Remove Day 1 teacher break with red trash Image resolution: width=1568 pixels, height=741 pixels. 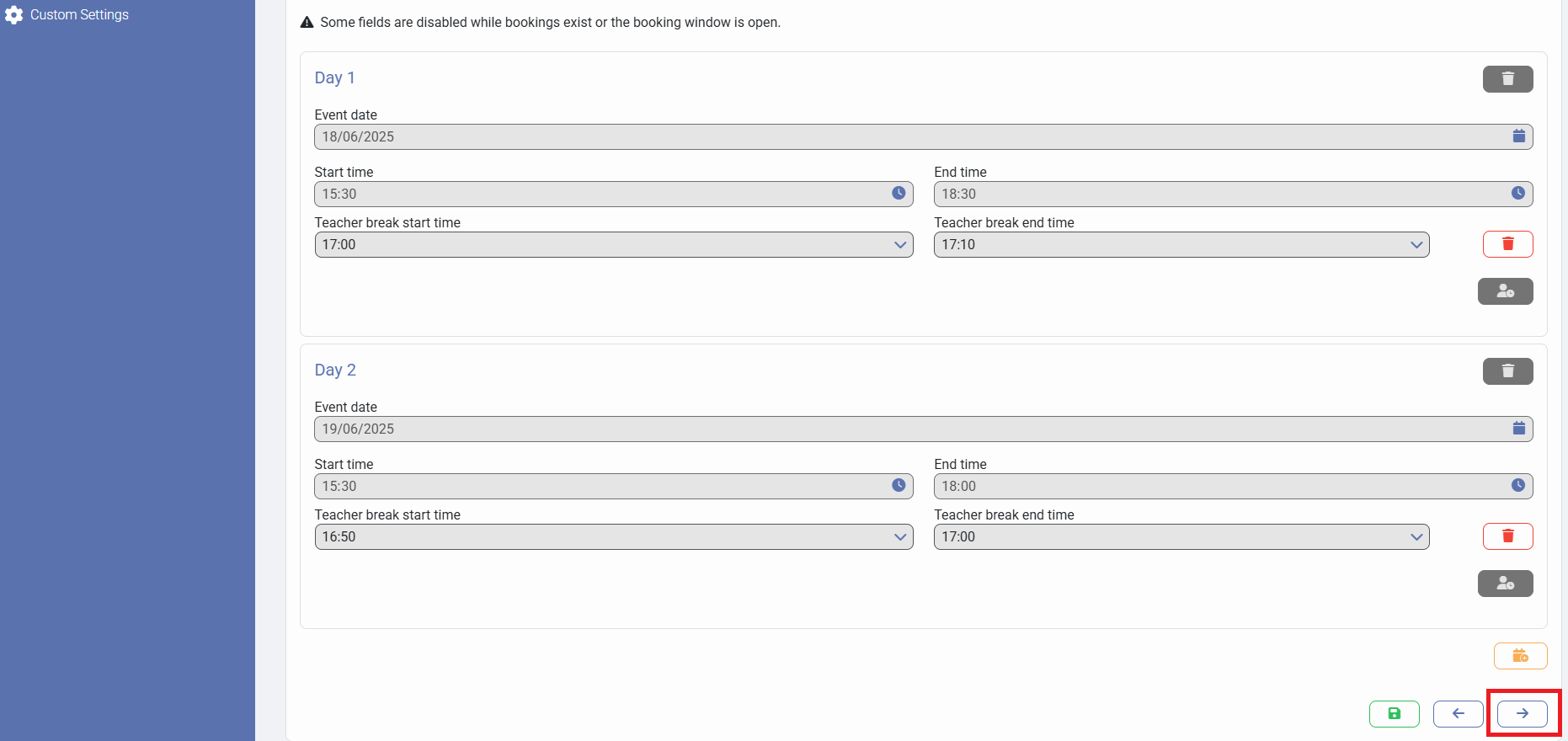tap(1507, 244)
